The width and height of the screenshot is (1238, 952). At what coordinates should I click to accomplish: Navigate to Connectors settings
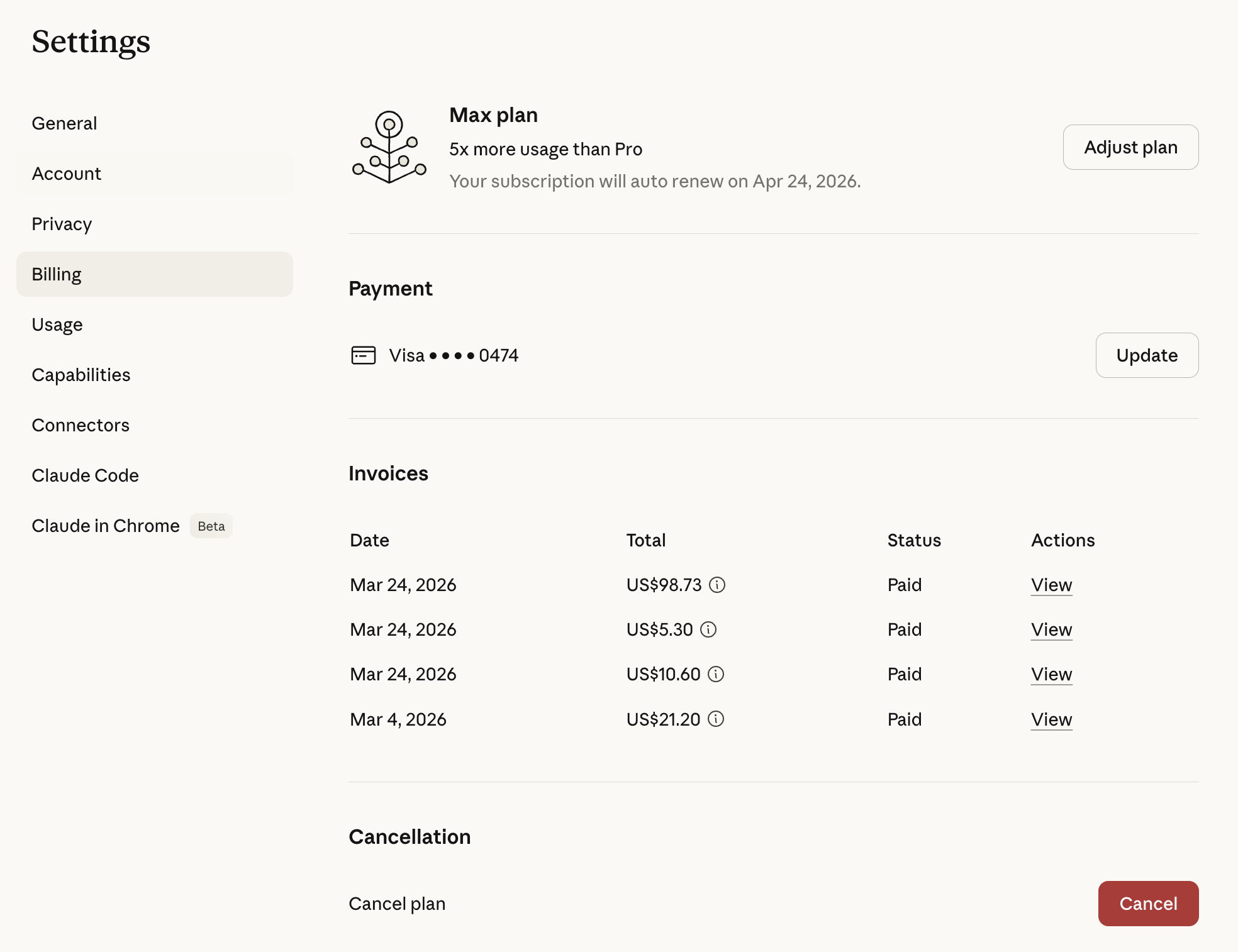tap(81, 425)
